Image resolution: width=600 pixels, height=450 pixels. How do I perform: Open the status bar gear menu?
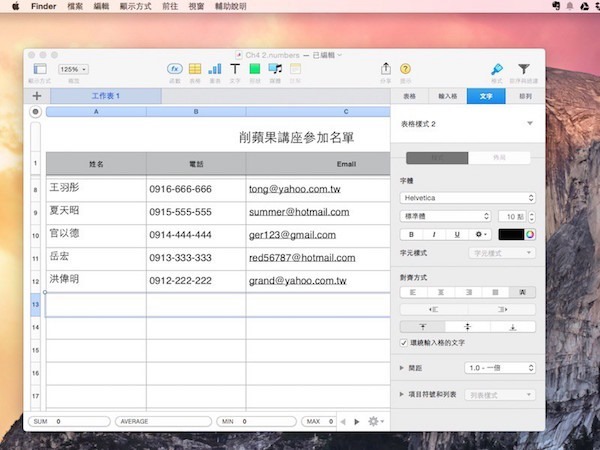(376, 421)
